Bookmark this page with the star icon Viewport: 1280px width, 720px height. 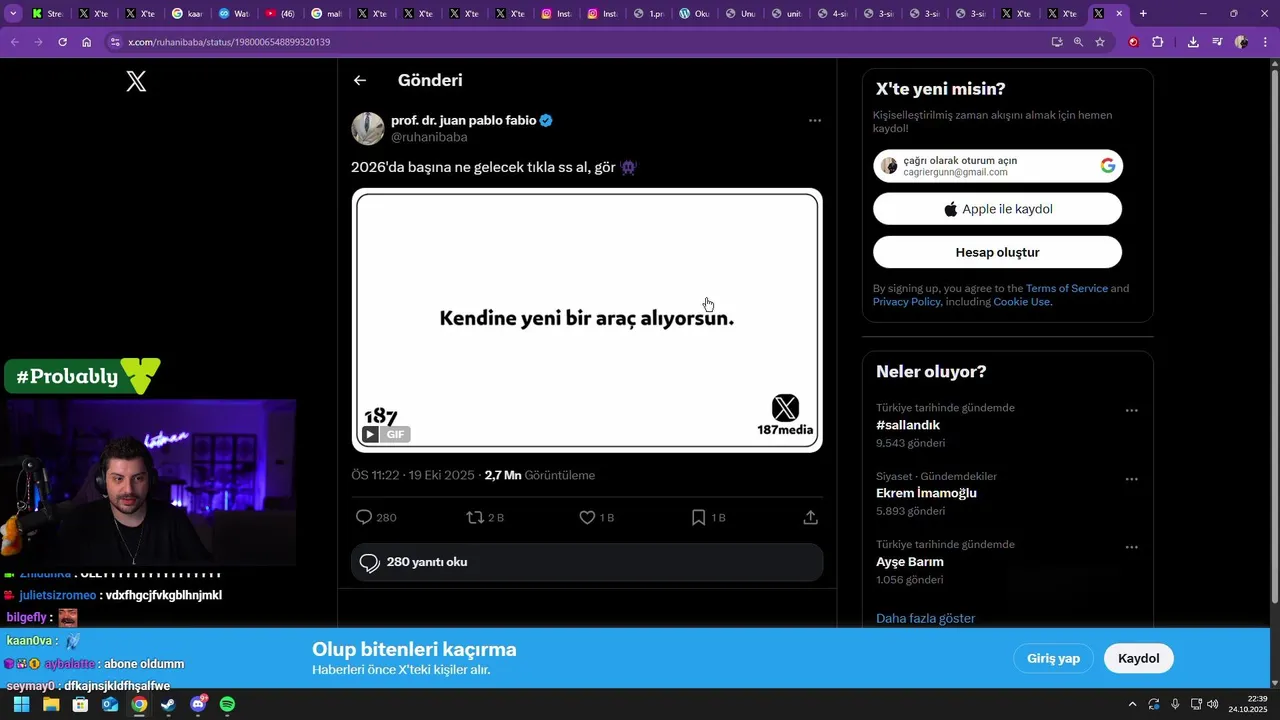point(1100,42)
